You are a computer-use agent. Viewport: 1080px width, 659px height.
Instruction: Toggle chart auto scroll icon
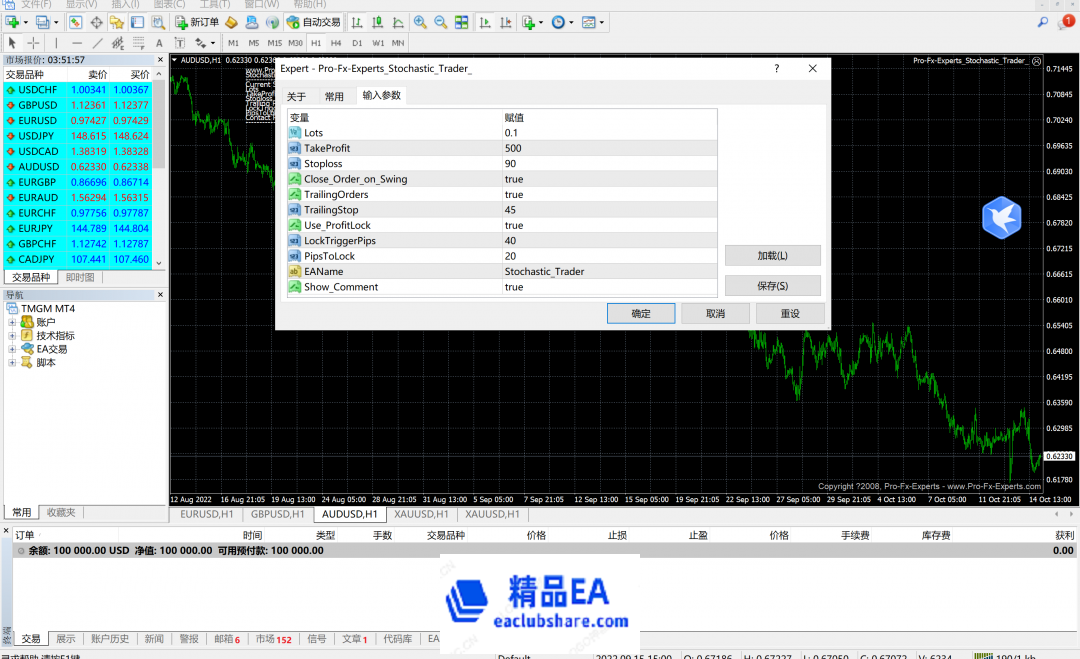tap(485, 22)
